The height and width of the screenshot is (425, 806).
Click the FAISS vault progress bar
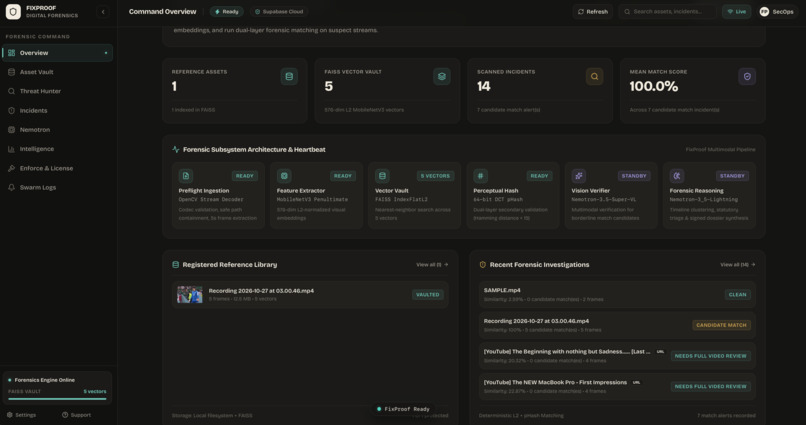coord(57,399)
